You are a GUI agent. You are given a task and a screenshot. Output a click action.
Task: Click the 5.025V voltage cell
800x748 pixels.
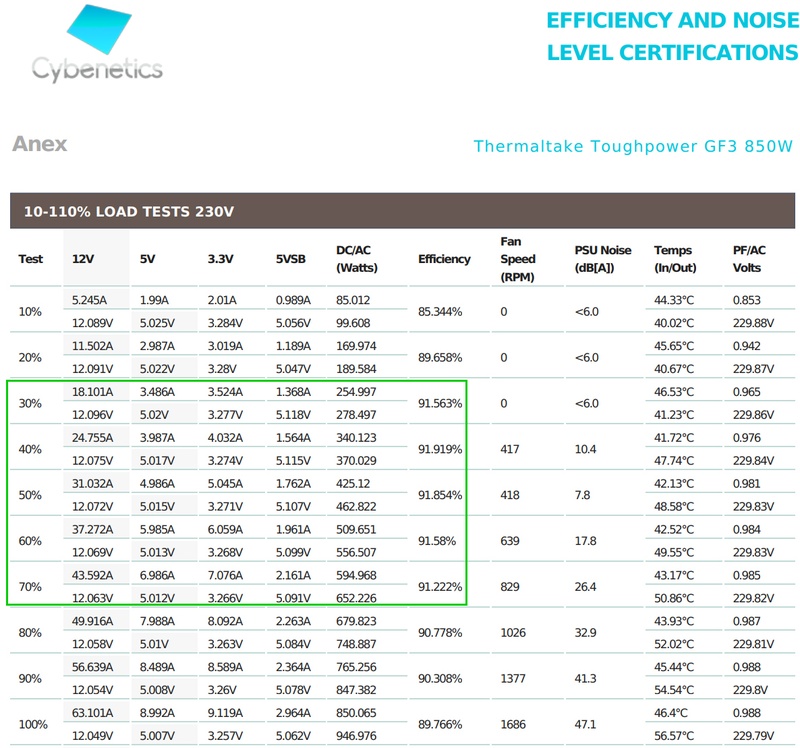click(x=157, y=323)
